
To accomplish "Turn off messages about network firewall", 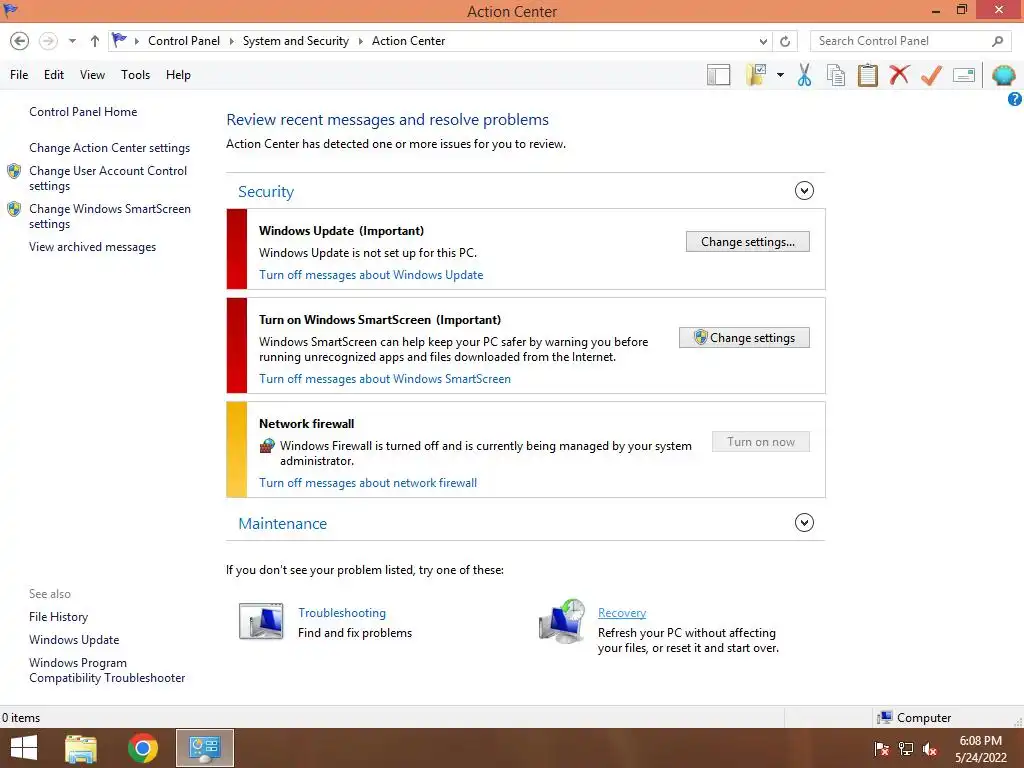I will pos(368,483).
